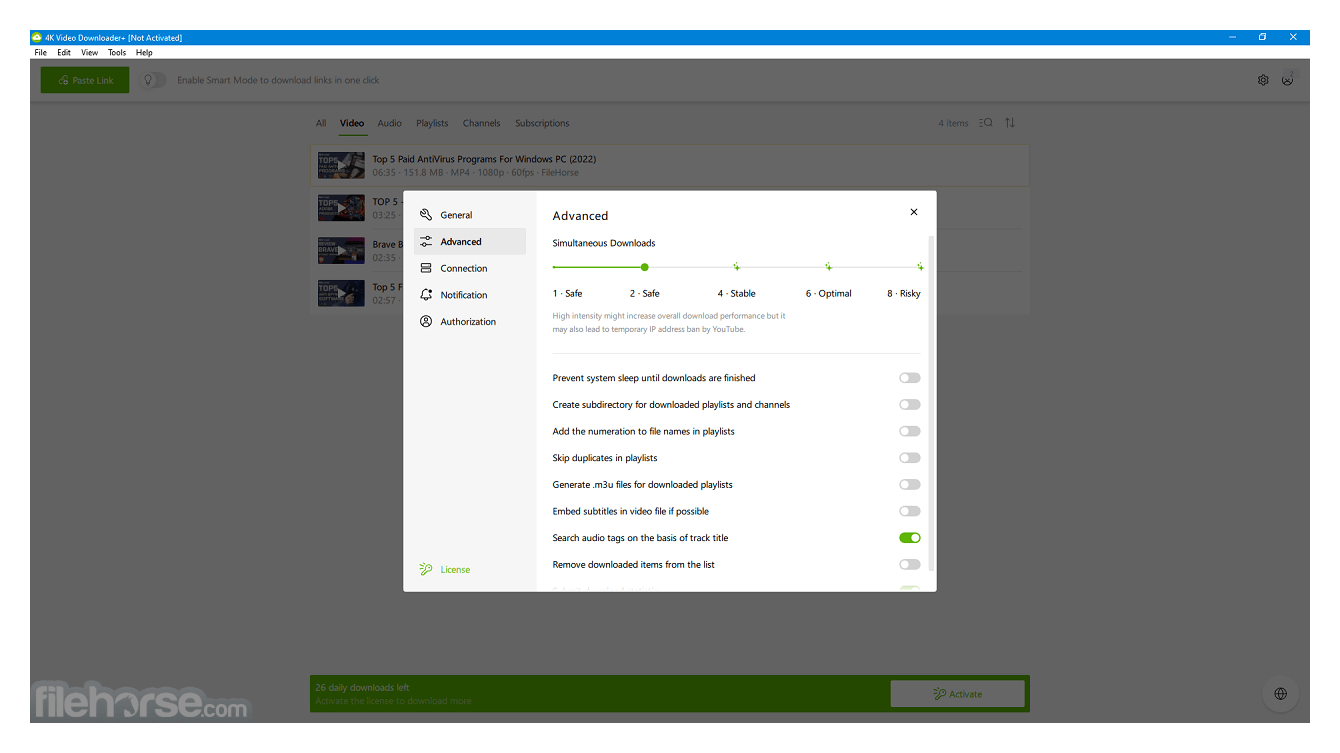This screenshot has width=1340, height=753.
Task: Go to Authorization settings
Action: (467, 322)
